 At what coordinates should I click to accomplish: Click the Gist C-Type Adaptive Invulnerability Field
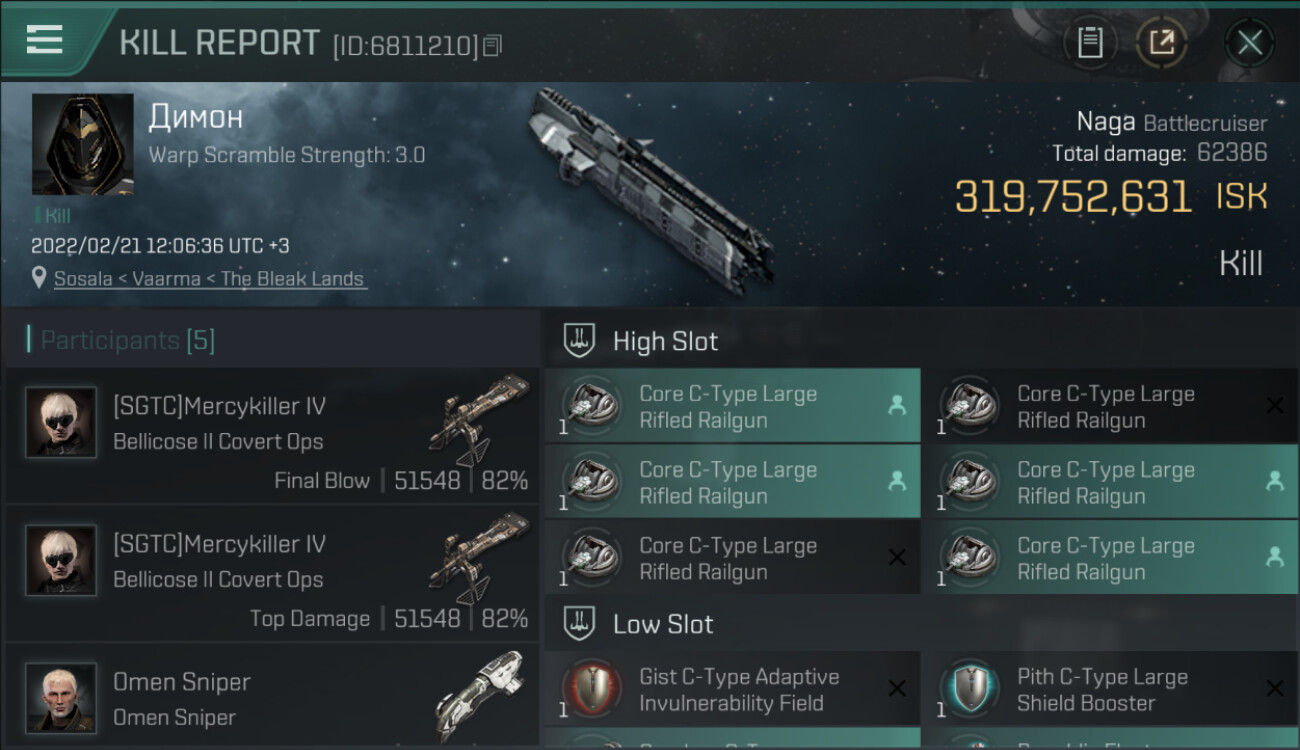(732, 689)
